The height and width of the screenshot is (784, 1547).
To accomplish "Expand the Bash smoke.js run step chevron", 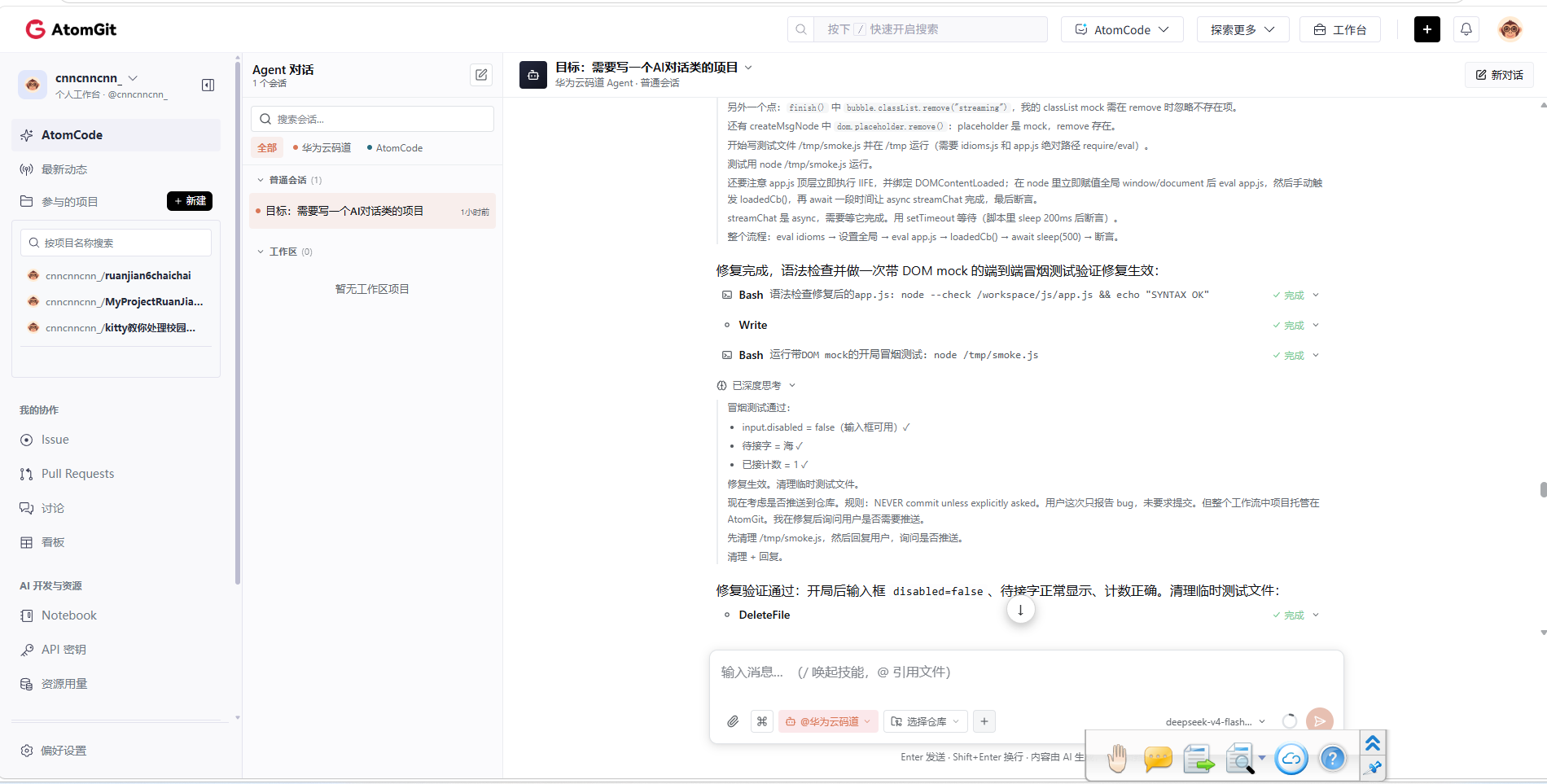I will pos(1316,355).
